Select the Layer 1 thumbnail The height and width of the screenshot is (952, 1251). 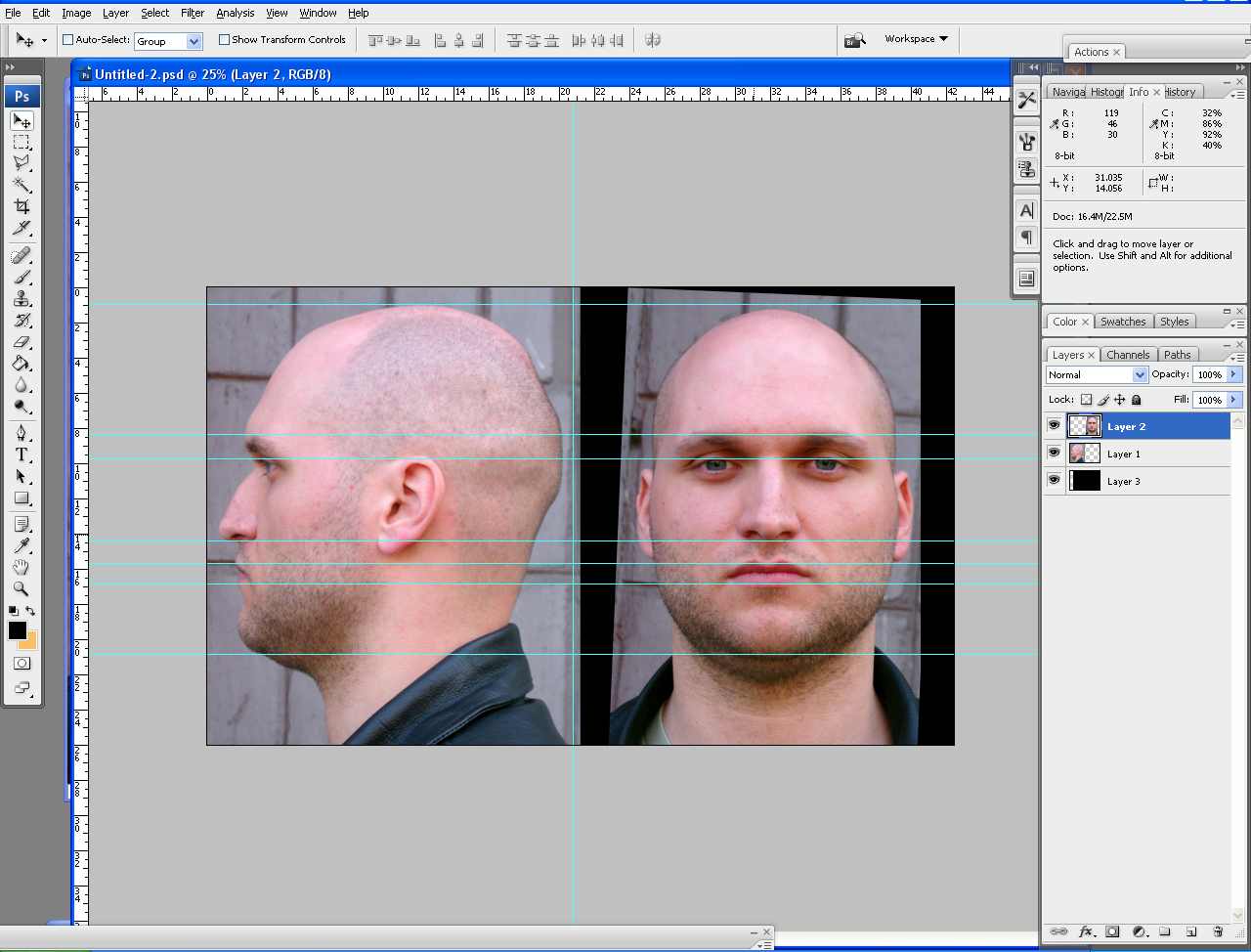1084,454
